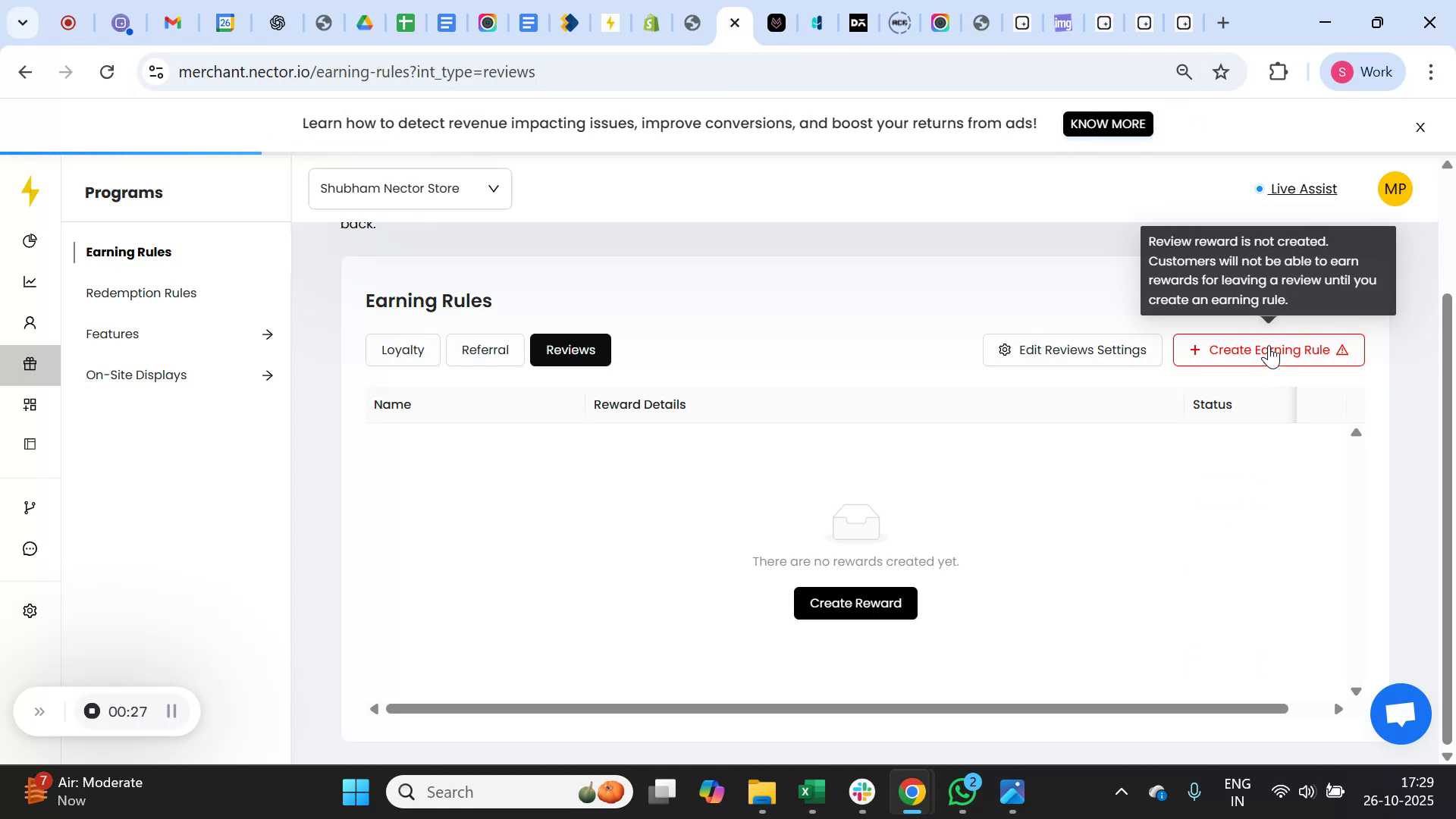Click Edit Reviews Settings
Screen dimensions: 1456x819
(1072, 350)
